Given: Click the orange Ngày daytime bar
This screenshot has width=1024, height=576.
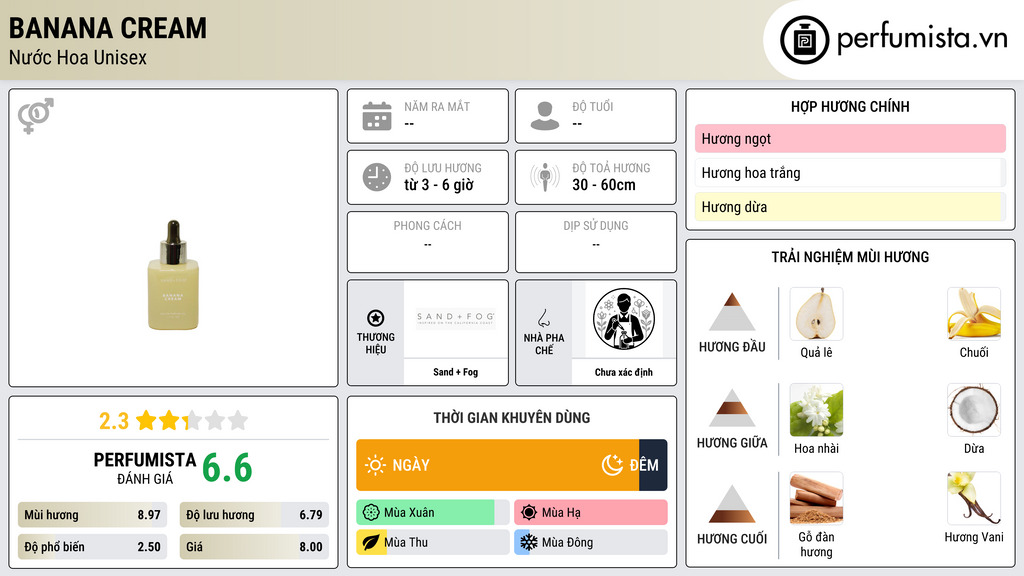Looking at the screenshot, I should tap(498, 465).
